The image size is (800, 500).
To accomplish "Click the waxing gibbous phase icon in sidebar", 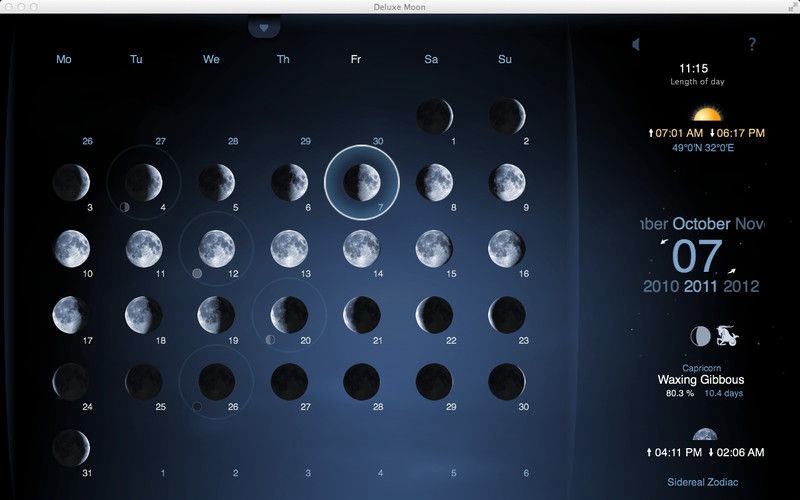I will pyautogui.click(x=700, y=336).
